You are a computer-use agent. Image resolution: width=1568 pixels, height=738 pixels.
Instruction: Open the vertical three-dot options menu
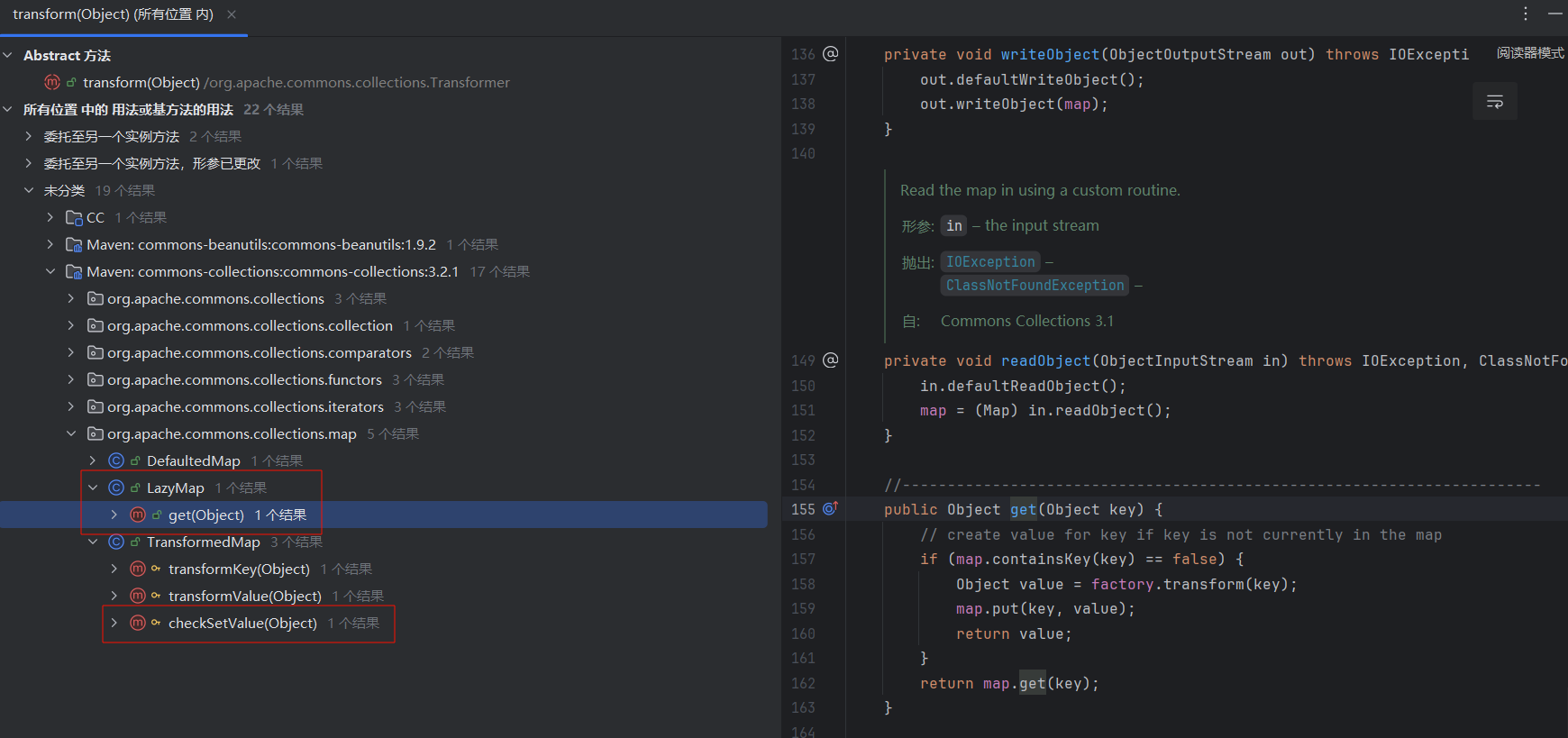pos(1525,14)
